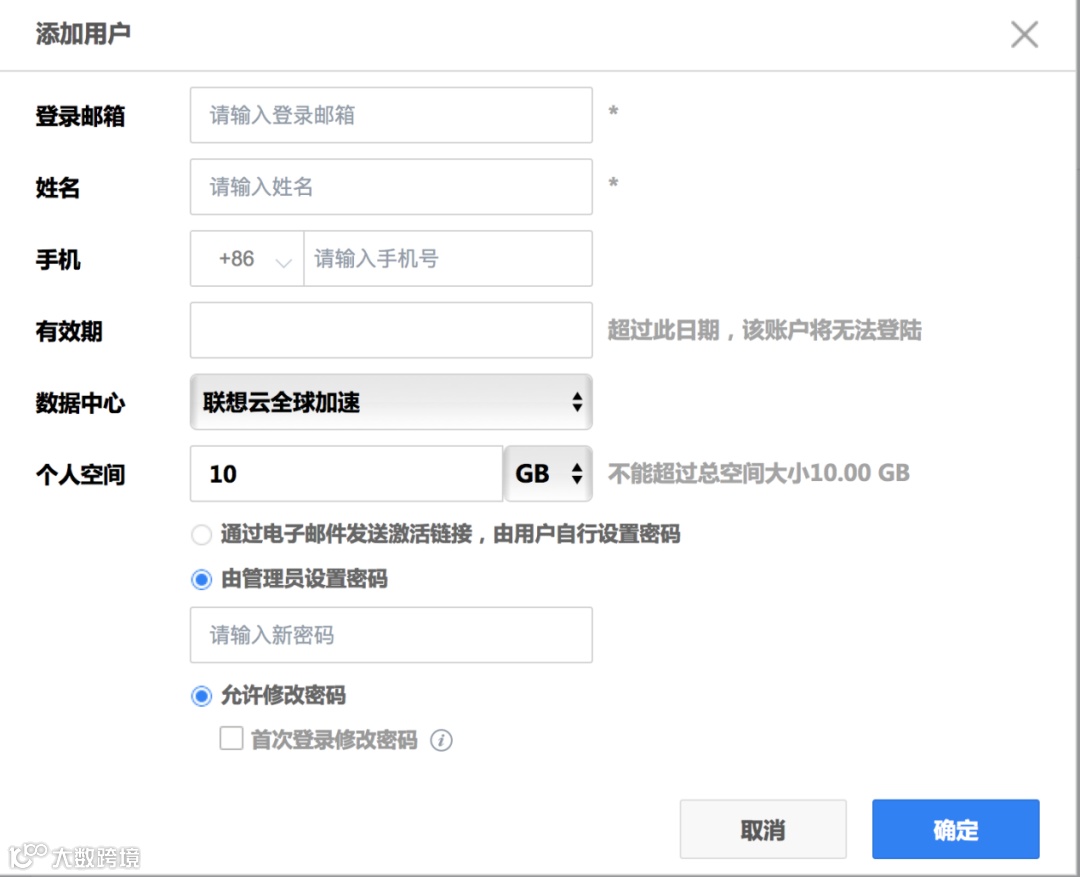This screenshot has height=877, width=1080.
Task: Click the 个人空间 size field showing 10
Action: (346, 473)
